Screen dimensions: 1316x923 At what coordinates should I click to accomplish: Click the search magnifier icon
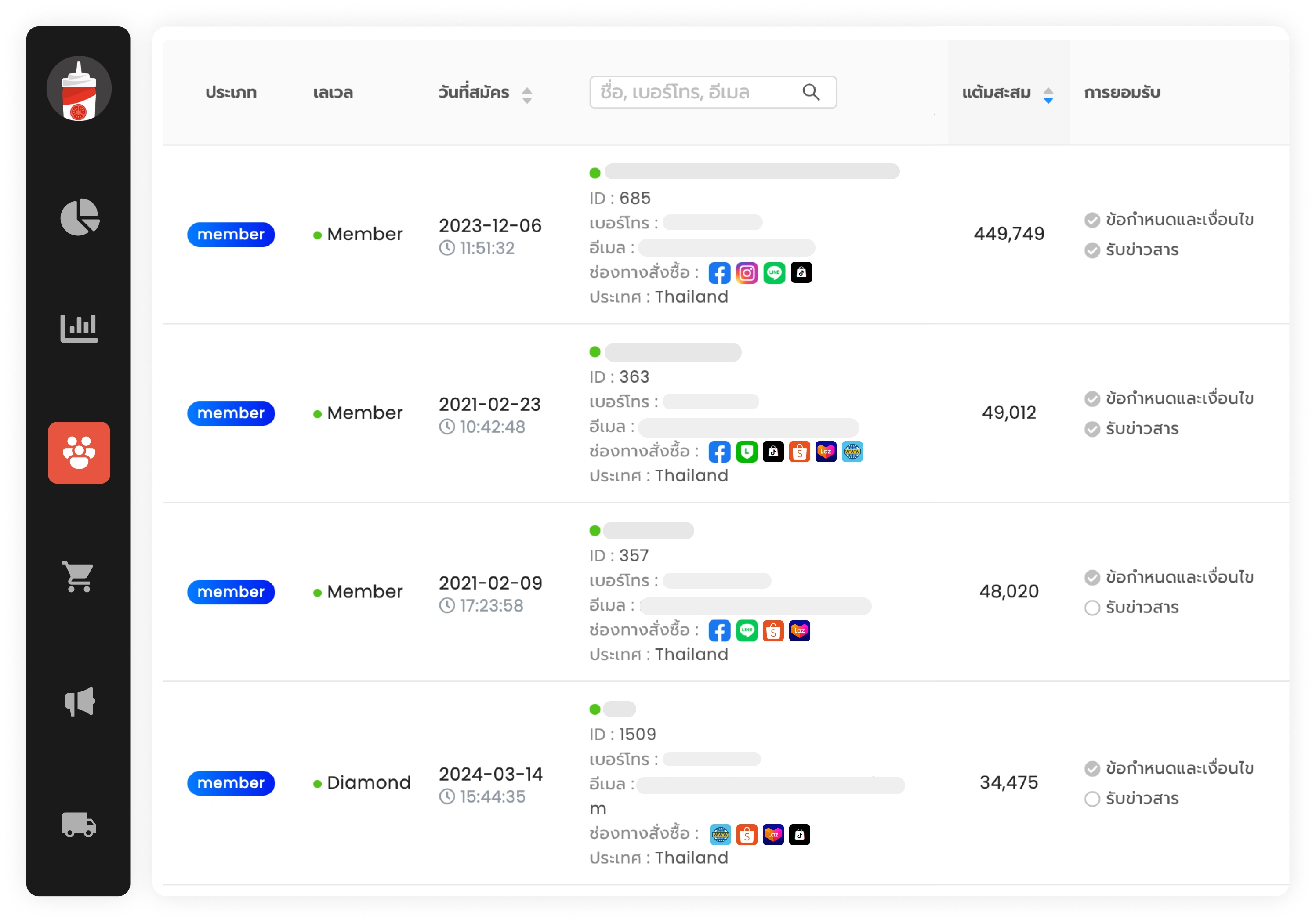pyautogui.click(x=811, y=92)
